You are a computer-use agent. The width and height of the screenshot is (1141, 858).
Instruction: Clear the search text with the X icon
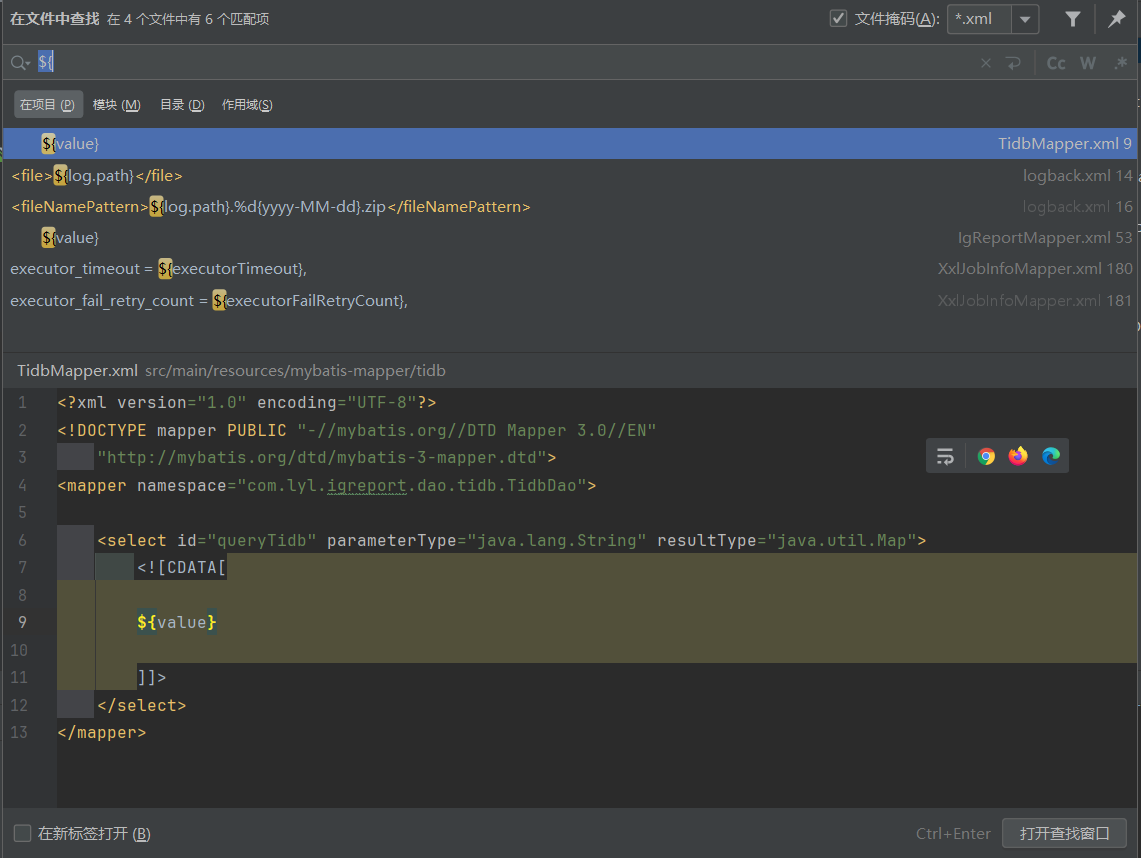(985, 63)
